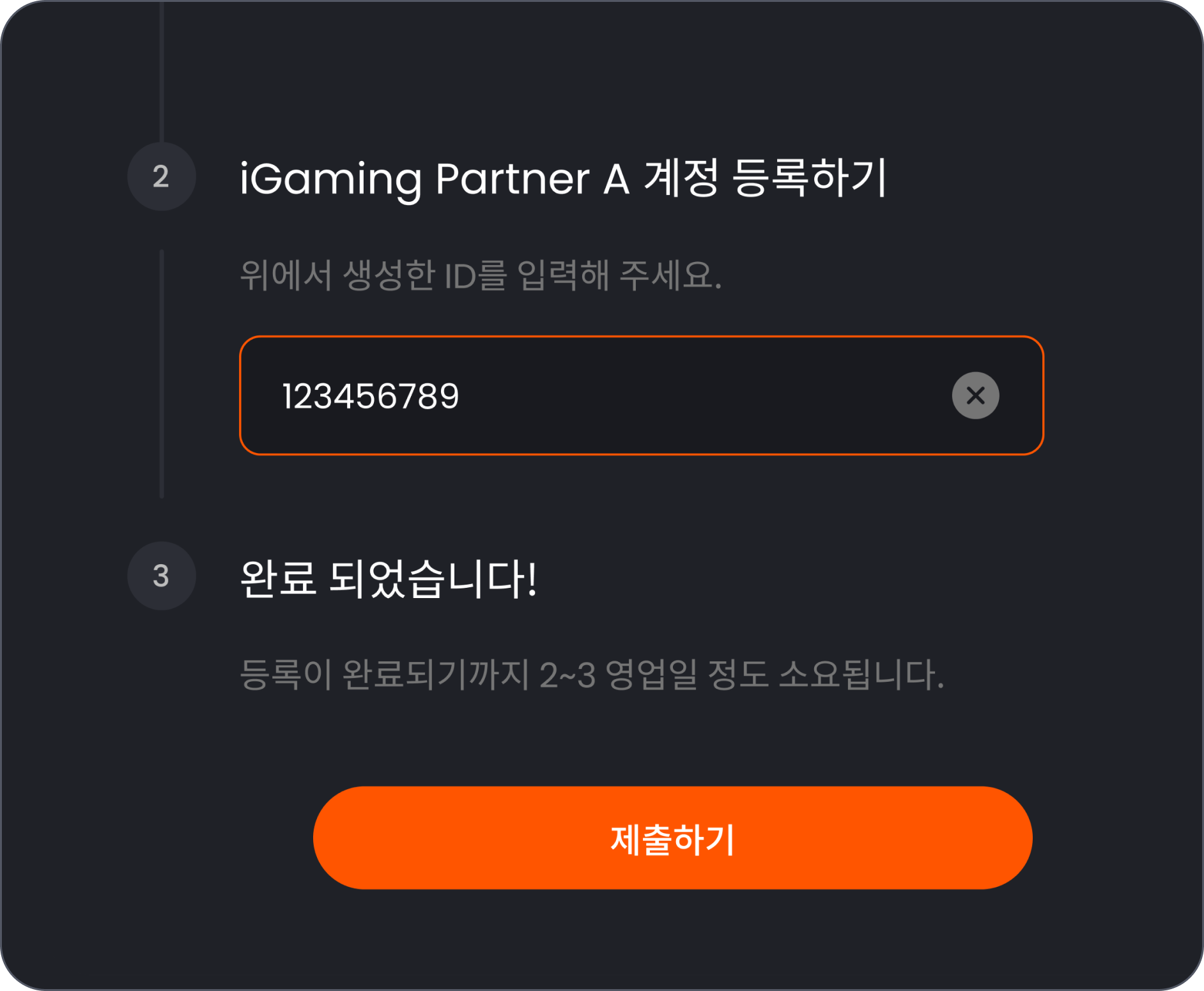Click the 등록이 완료되기까지 2~3 영업일 notice

coord(592,675)
